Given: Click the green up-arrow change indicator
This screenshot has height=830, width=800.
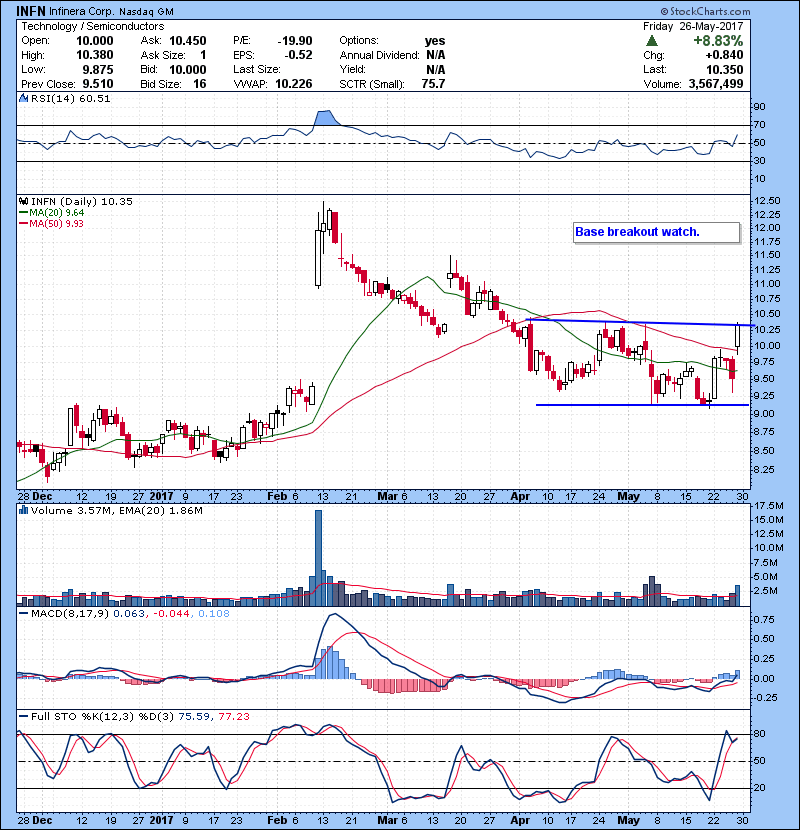Looking at the screenshot, I should [x=652, y=41].
